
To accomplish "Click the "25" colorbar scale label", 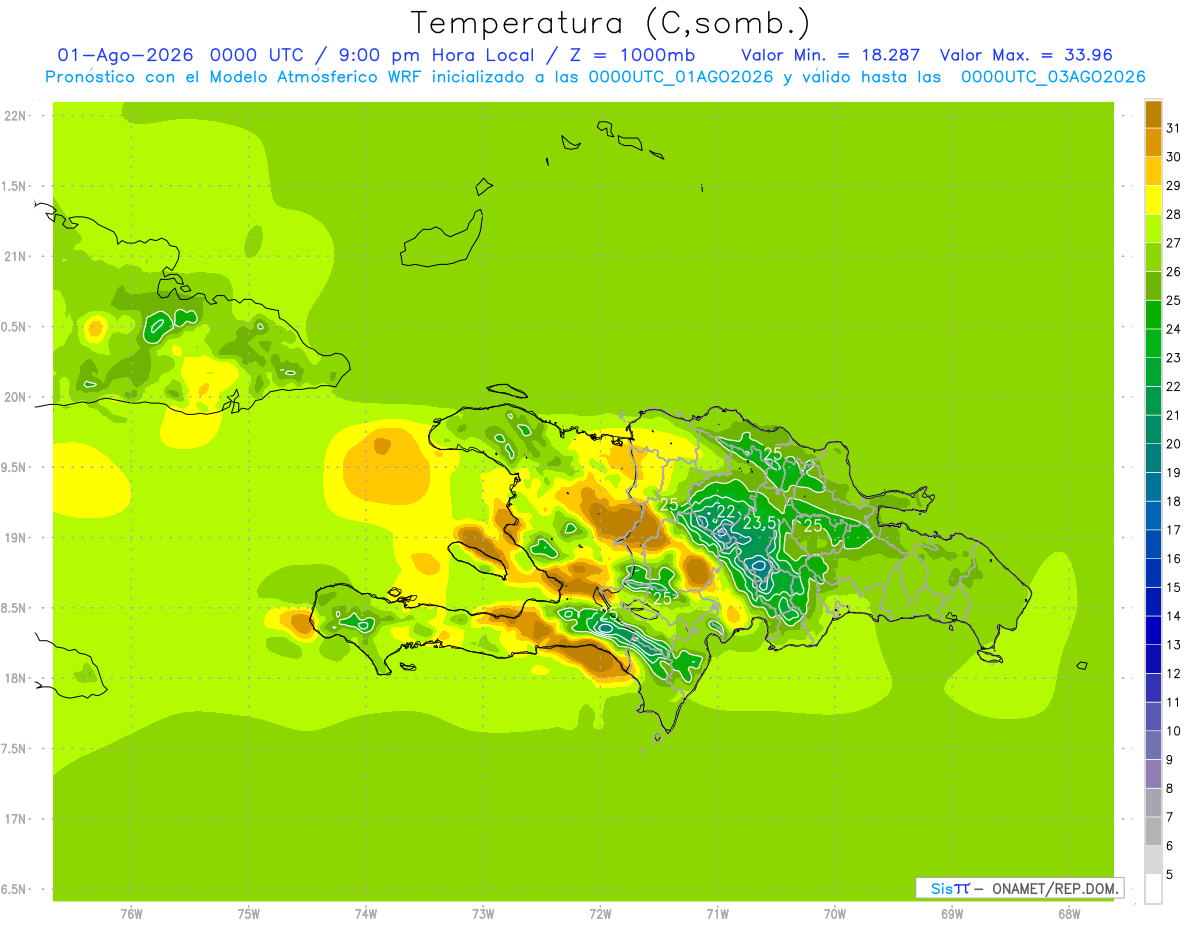I will click(x=1174, y=301).
